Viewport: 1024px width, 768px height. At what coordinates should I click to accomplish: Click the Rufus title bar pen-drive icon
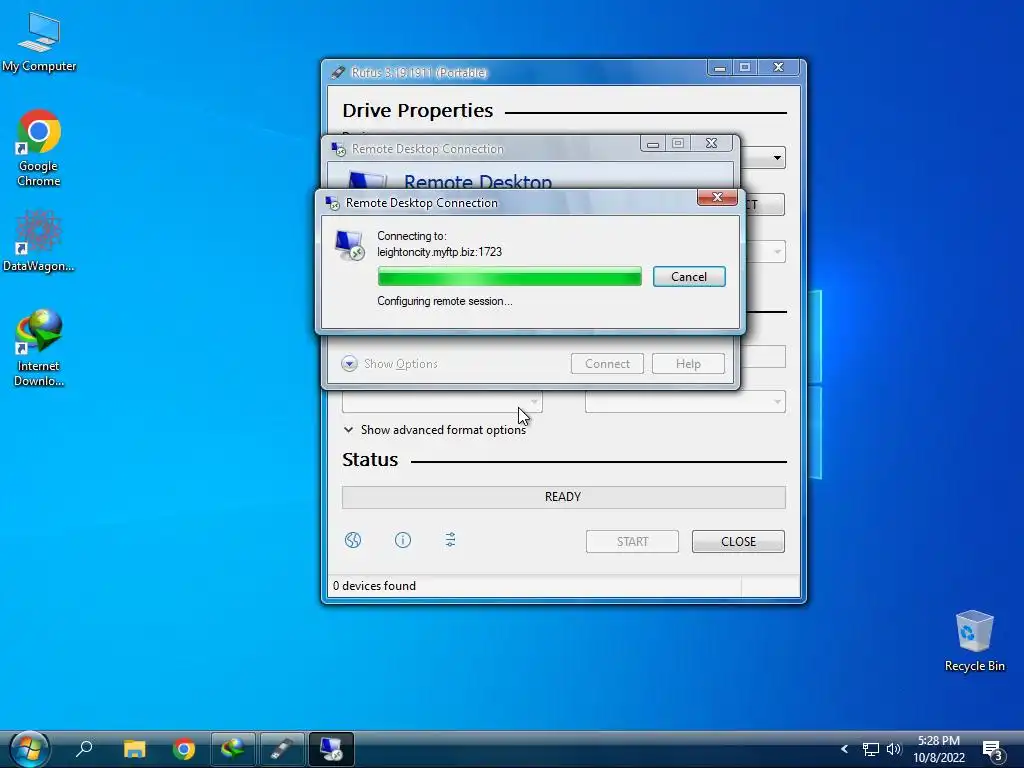[x=338, y=72]
